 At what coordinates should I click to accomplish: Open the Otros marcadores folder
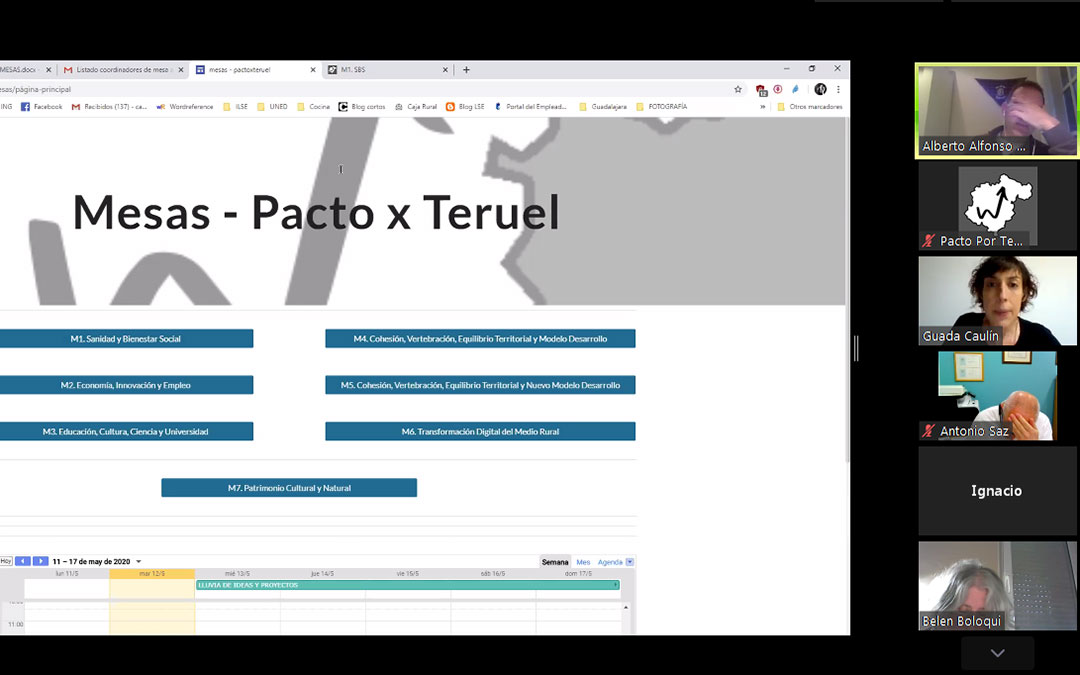[x=809, y=107]
